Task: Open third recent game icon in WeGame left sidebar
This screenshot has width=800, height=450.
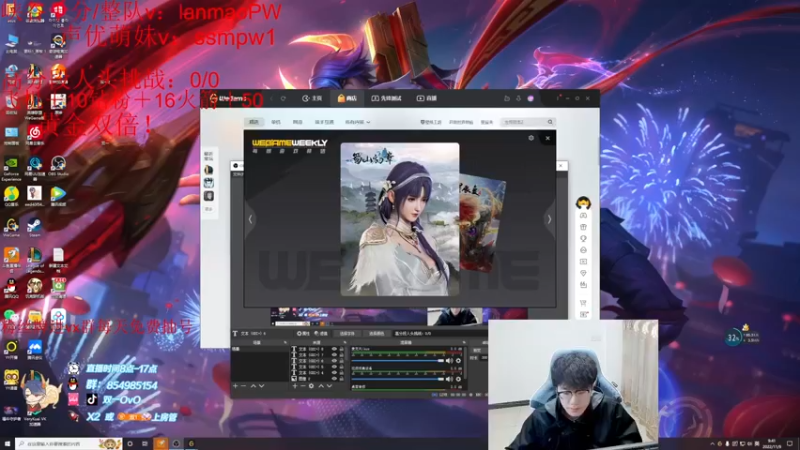Action: point(209,196)
